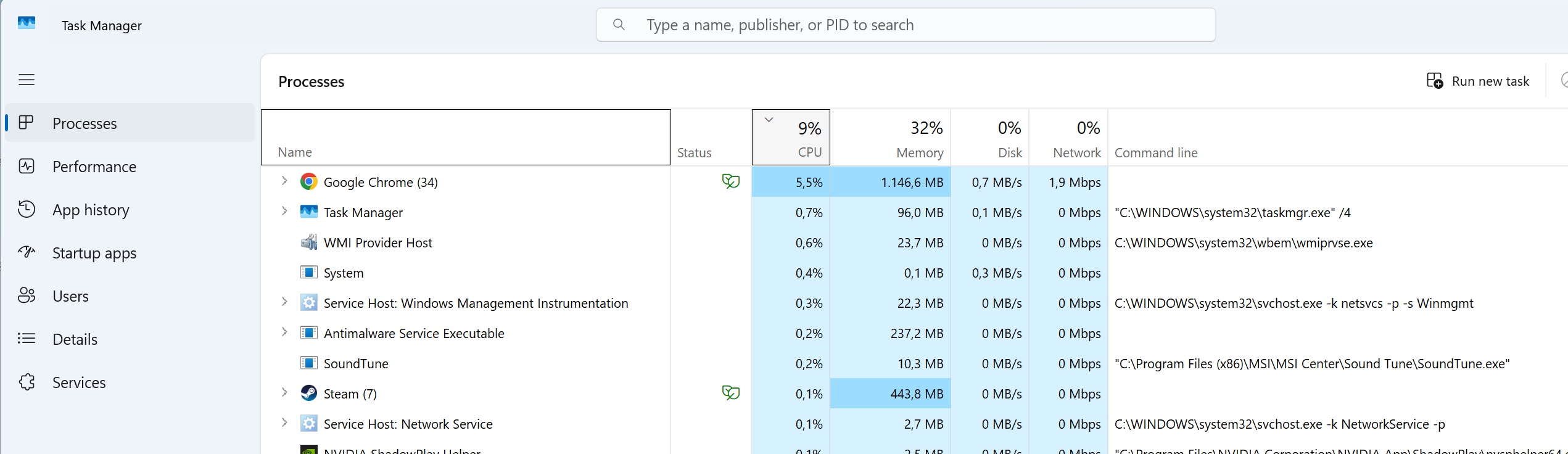Open the Performance page
1568x454 pixels.
point(130,166)
